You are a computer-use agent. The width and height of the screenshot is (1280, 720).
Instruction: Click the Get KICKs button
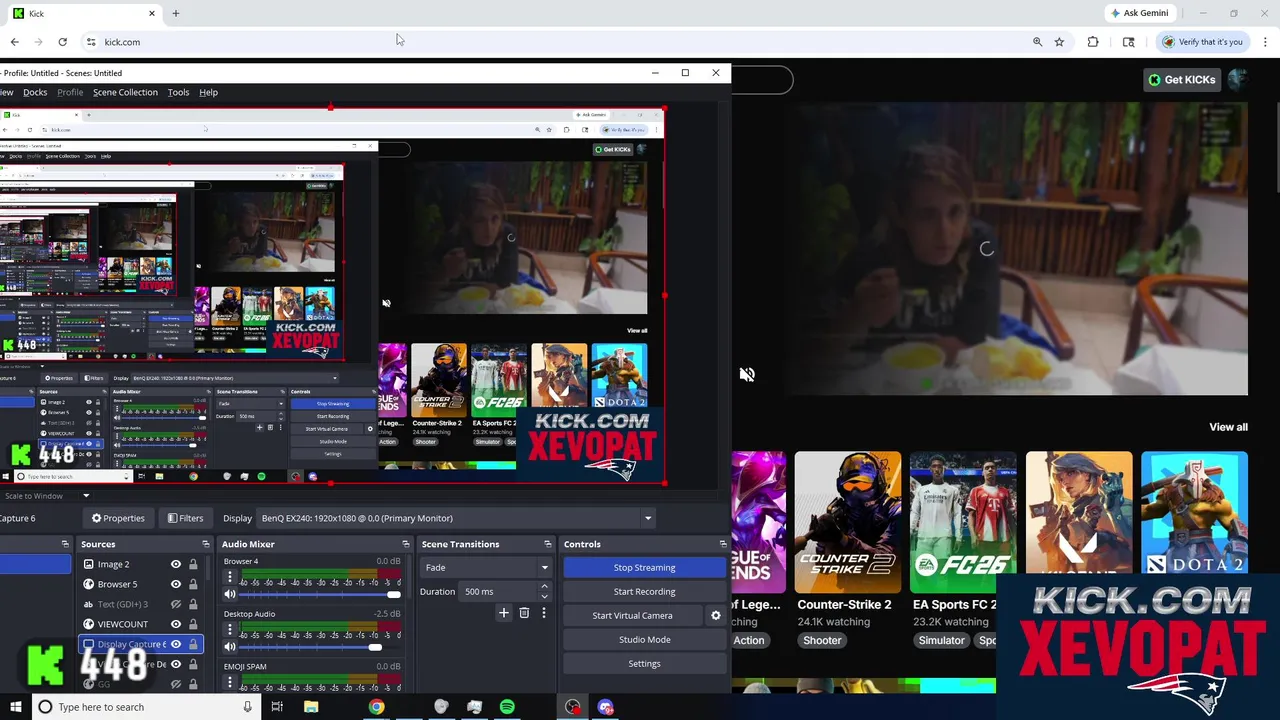[x=1182, y=80]
